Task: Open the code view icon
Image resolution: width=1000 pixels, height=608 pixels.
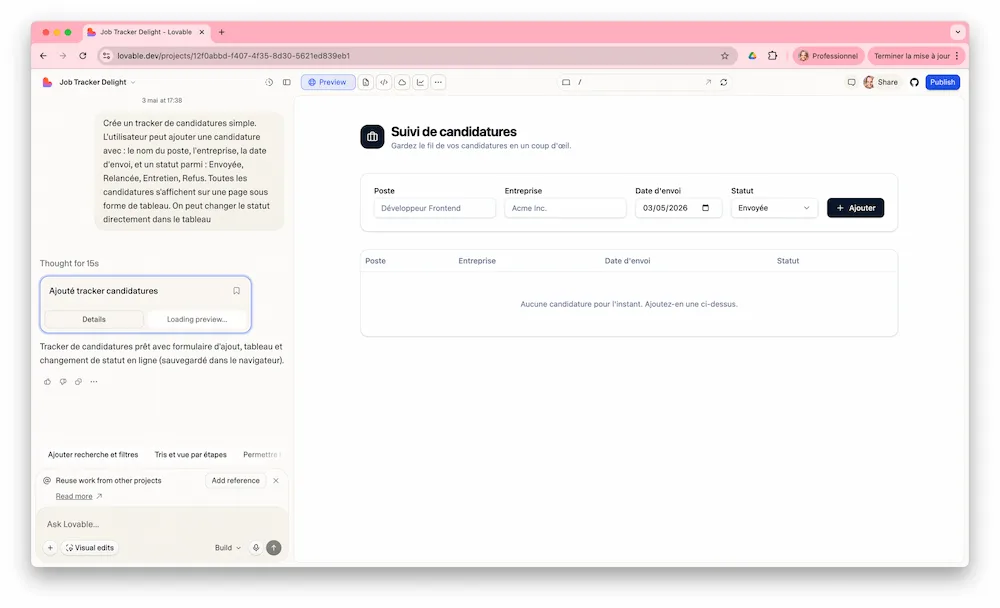Action: 384,82
